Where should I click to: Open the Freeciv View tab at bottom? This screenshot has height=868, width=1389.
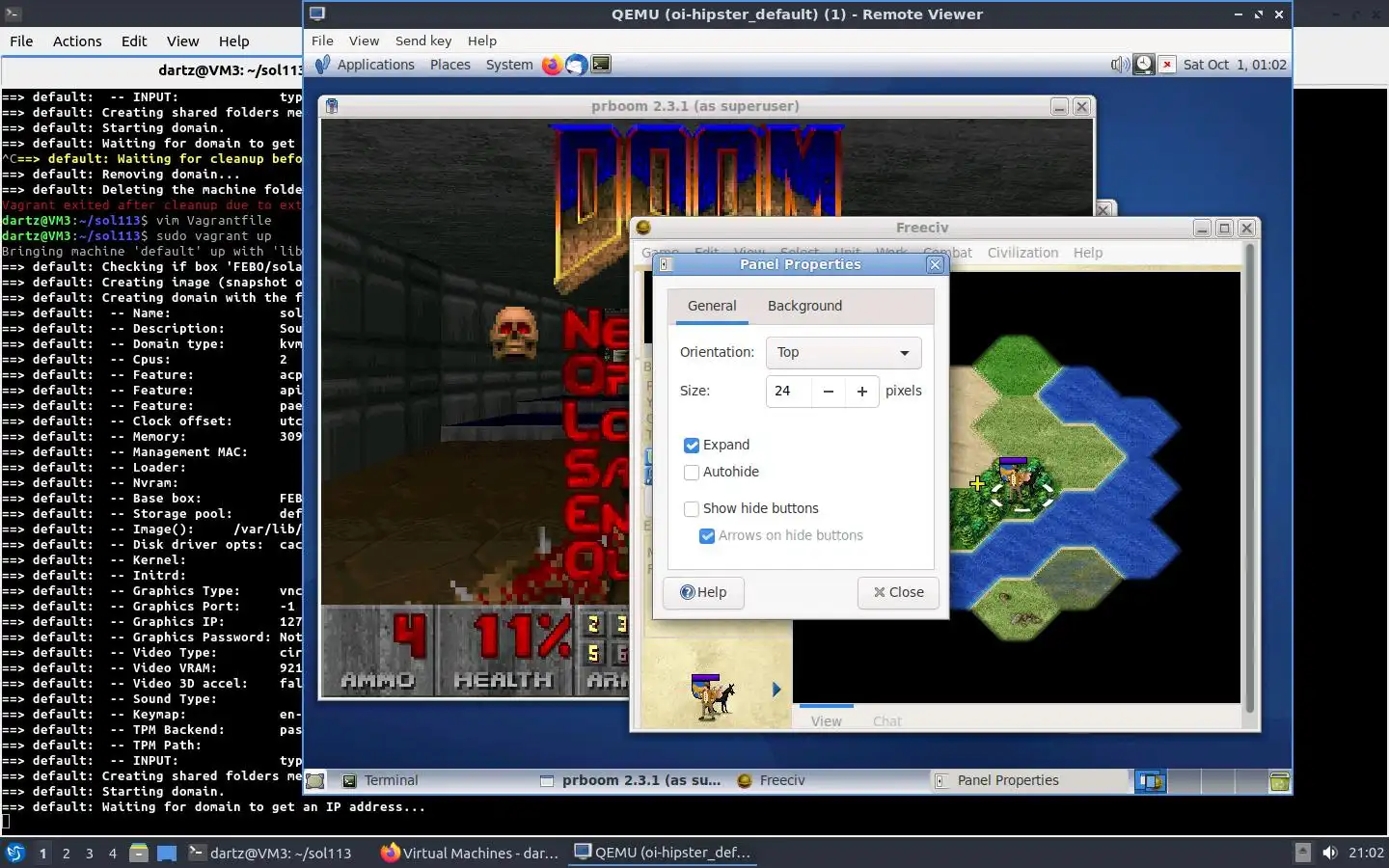826,720
